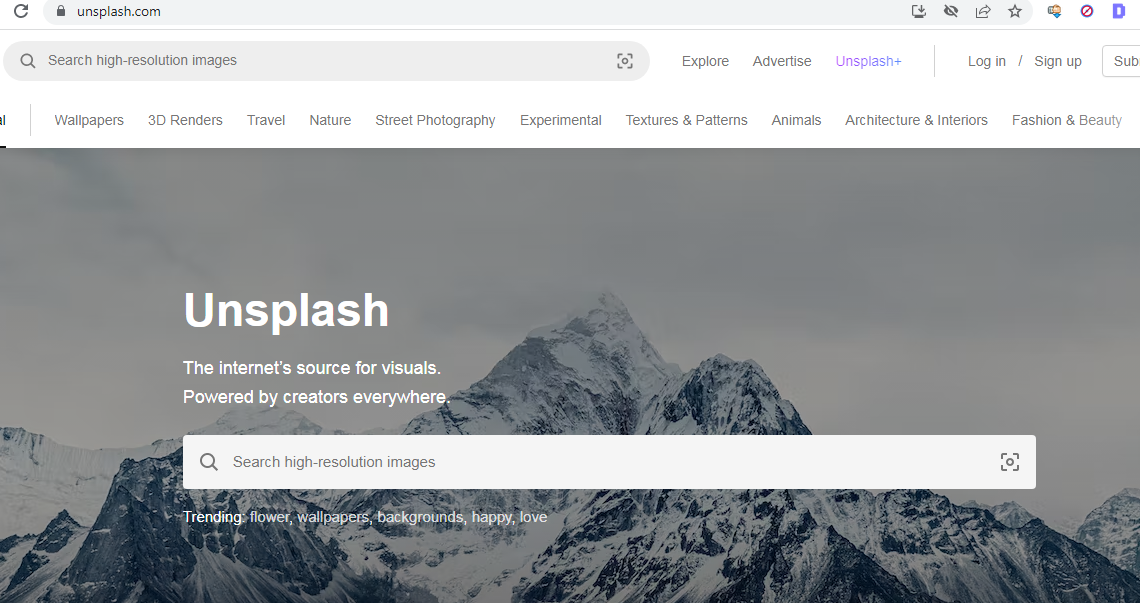This screenshot has height=603, width=1140.
Task: Select the Fashion & Beauty category tab
Action: click(1067, 120)
